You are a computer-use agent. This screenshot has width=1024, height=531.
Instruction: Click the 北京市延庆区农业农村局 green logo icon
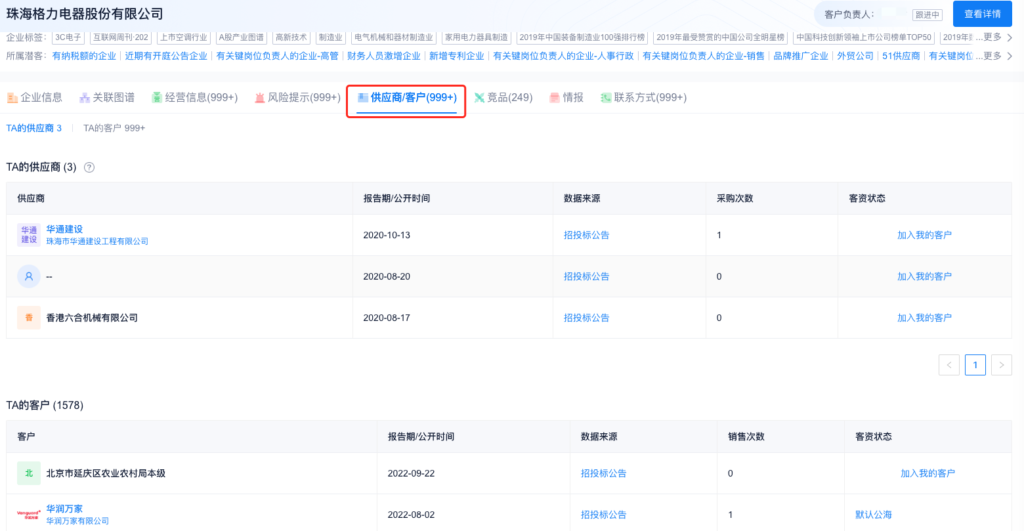28,473
